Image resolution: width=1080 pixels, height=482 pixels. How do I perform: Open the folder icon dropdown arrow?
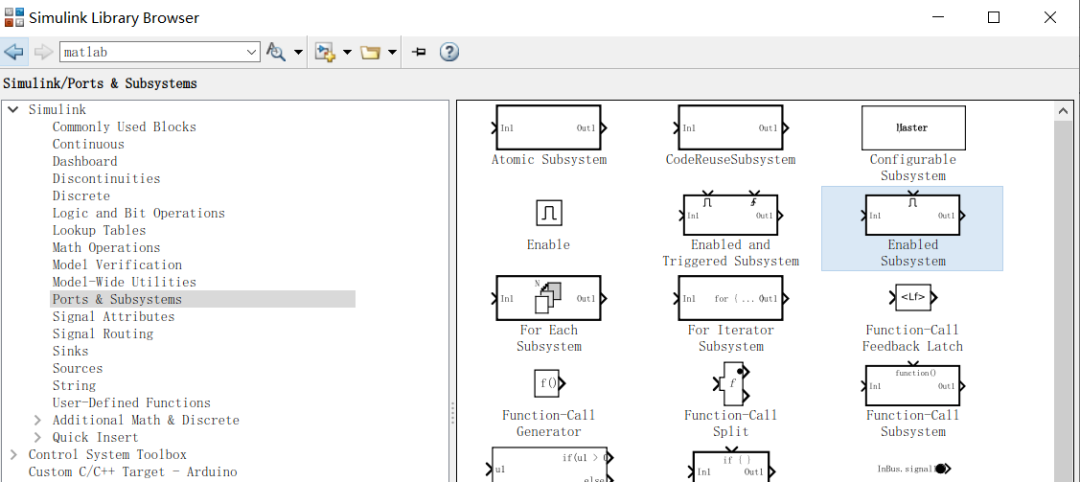[392, 52]
